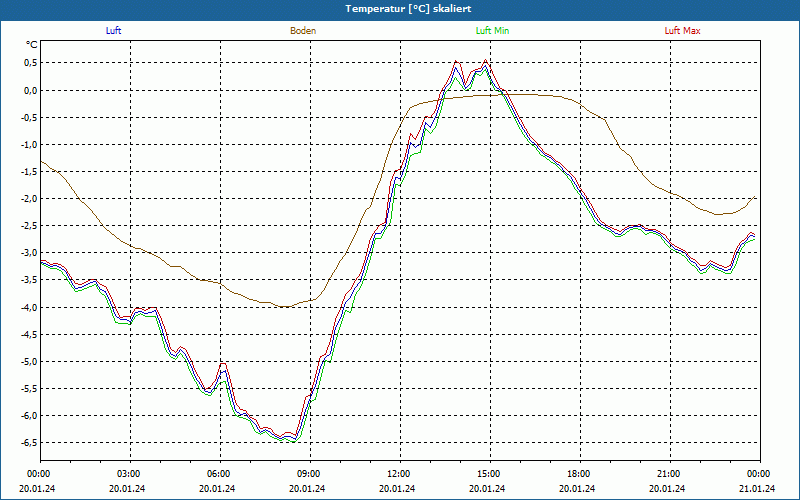Select the red 'Luft Max' legend label
Viewport: 800px width, 500px height.
point(682,31)
